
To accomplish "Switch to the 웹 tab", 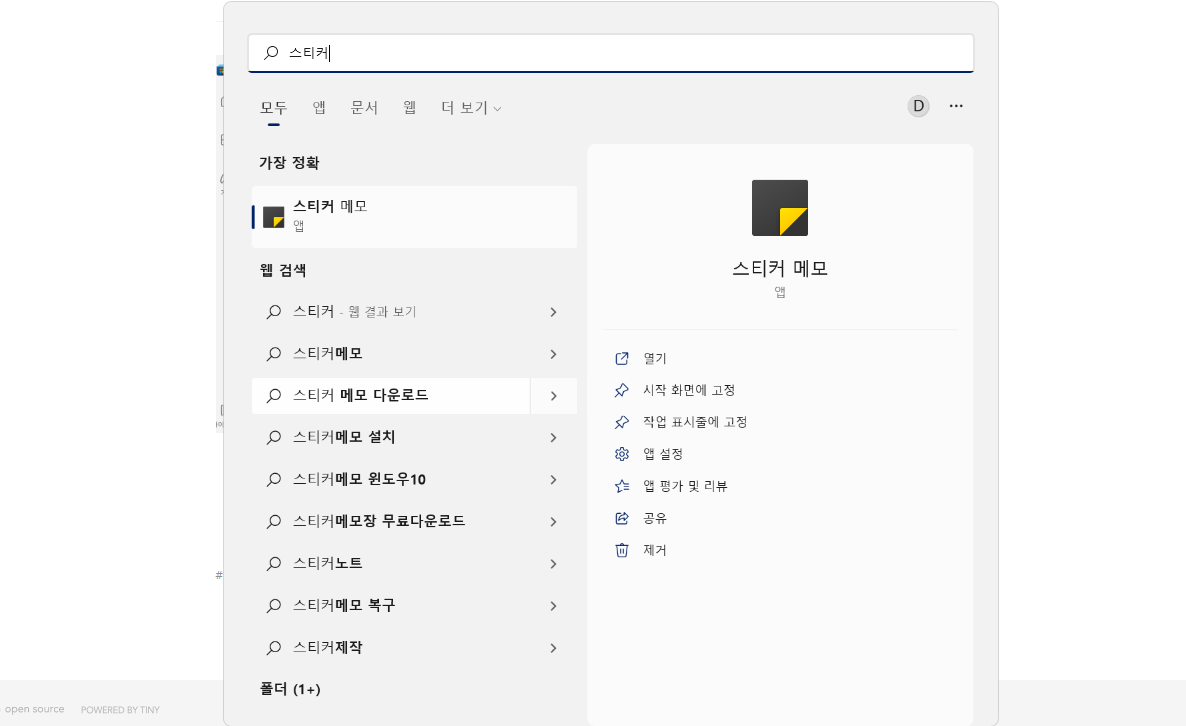I will (x=409, y=108).
